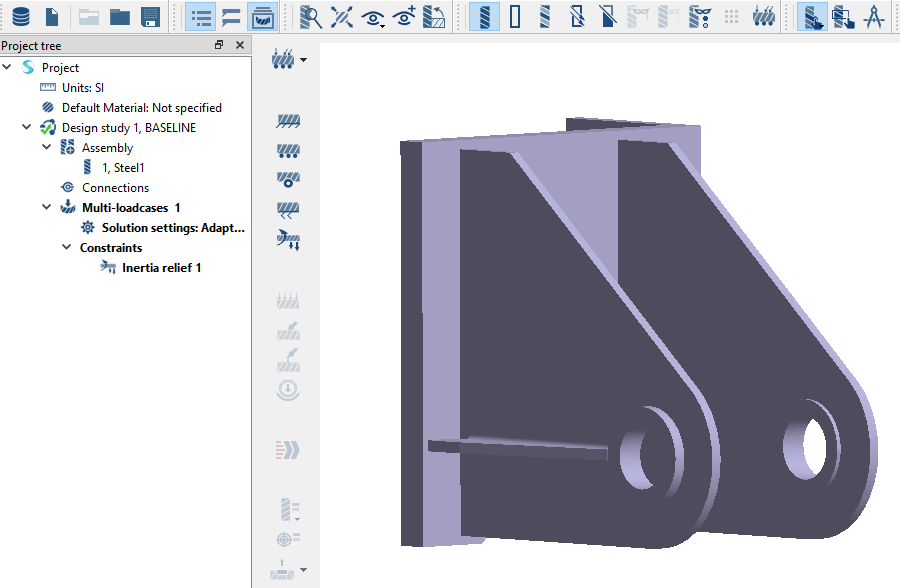Click the eye with plus icon
This screenshot has width=900, height=588.
point(404,17)
